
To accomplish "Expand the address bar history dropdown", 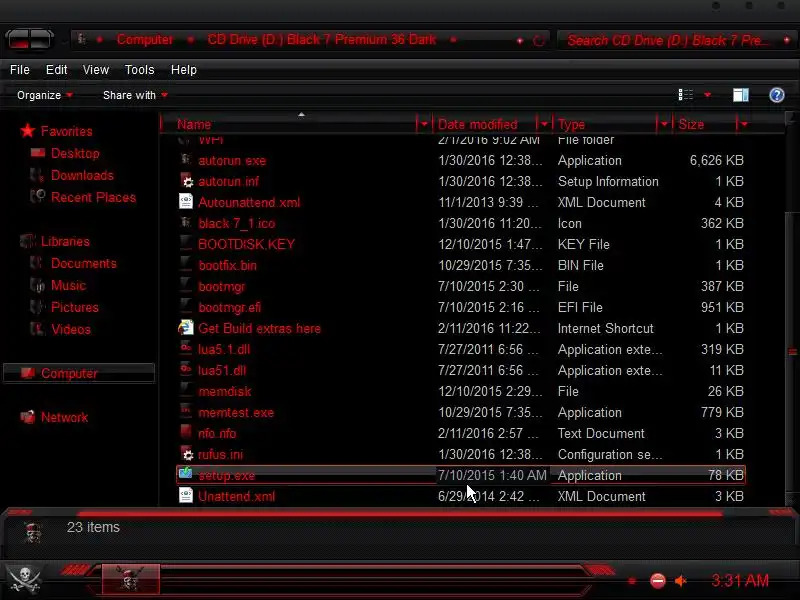I will click(520, 40).
